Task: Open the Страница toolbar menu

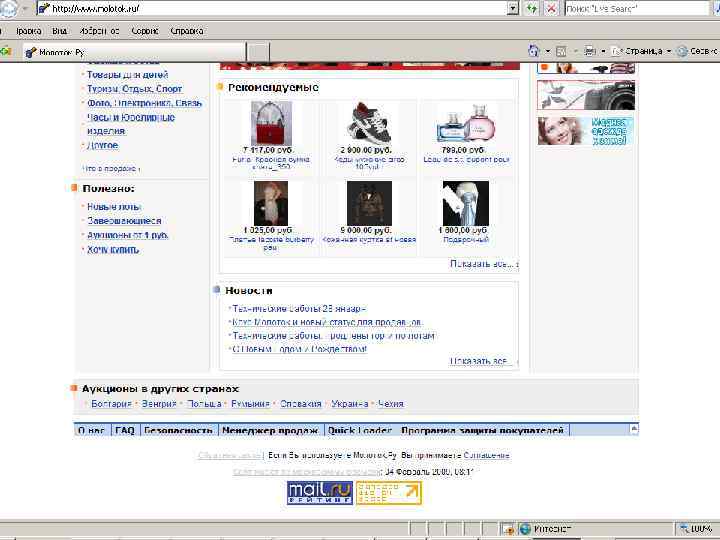Action: tap(642, 51)
